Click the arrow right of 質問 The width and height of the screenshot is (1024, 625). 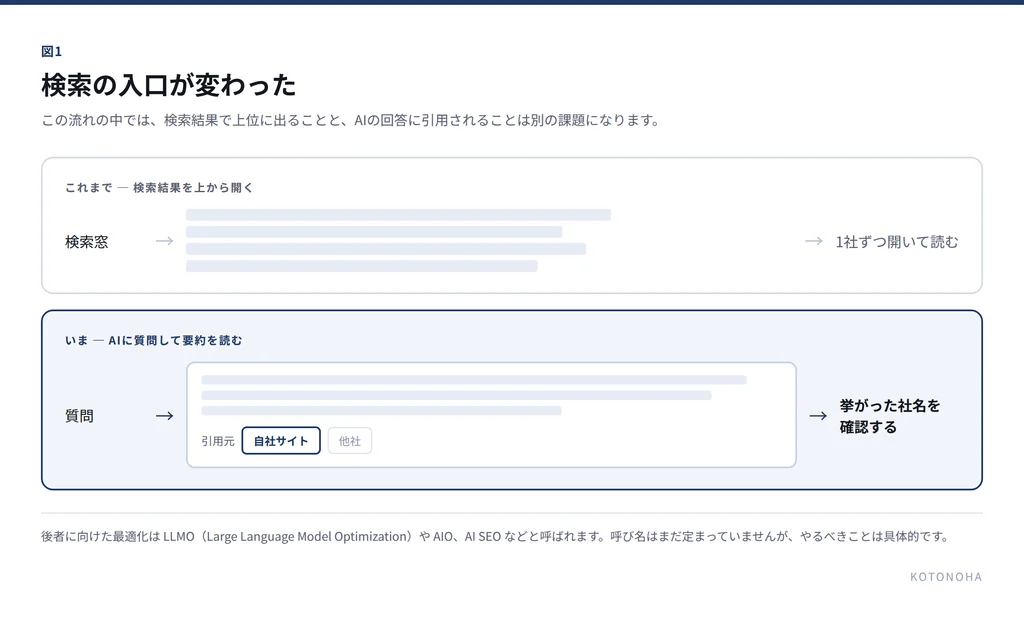coord(165,416)
